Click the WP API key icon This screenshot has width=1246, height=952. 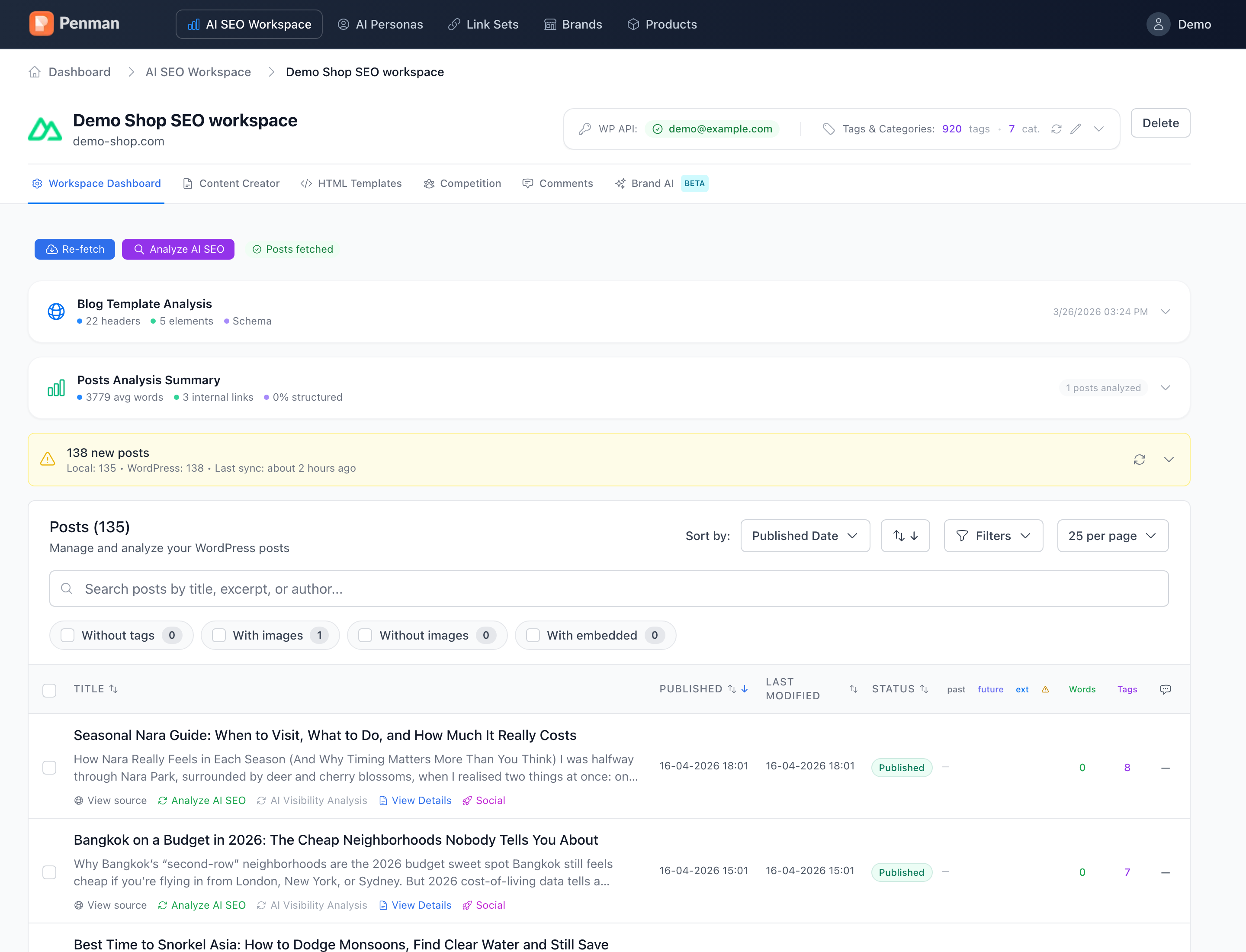[x=585, y=129]
